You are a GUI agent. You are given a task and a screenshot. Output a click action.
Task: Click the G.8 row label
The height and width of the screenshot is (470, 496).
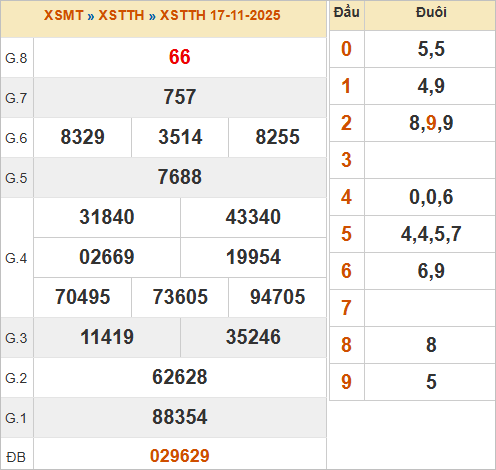pos(16,58)
